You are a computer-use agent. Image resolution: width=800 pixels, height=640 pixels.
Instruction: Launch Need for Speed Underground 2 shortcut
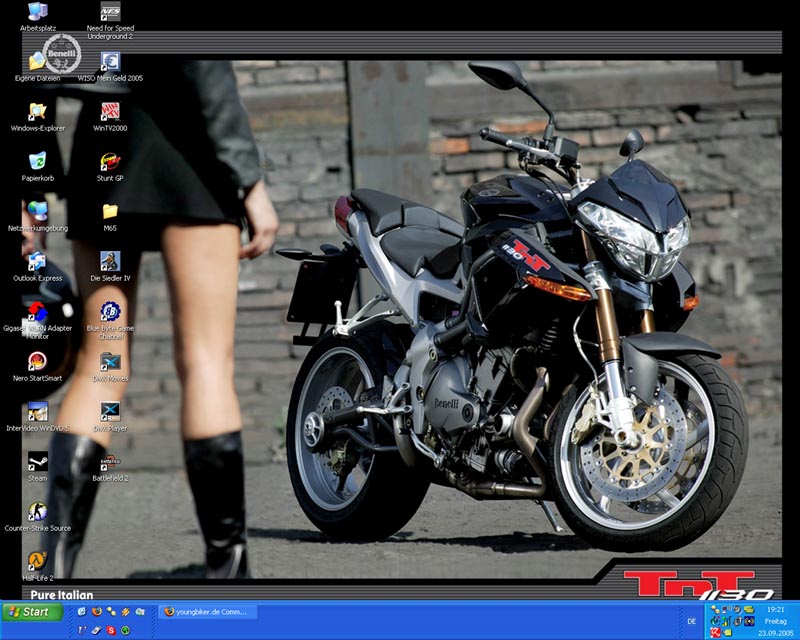pos(110,20)
